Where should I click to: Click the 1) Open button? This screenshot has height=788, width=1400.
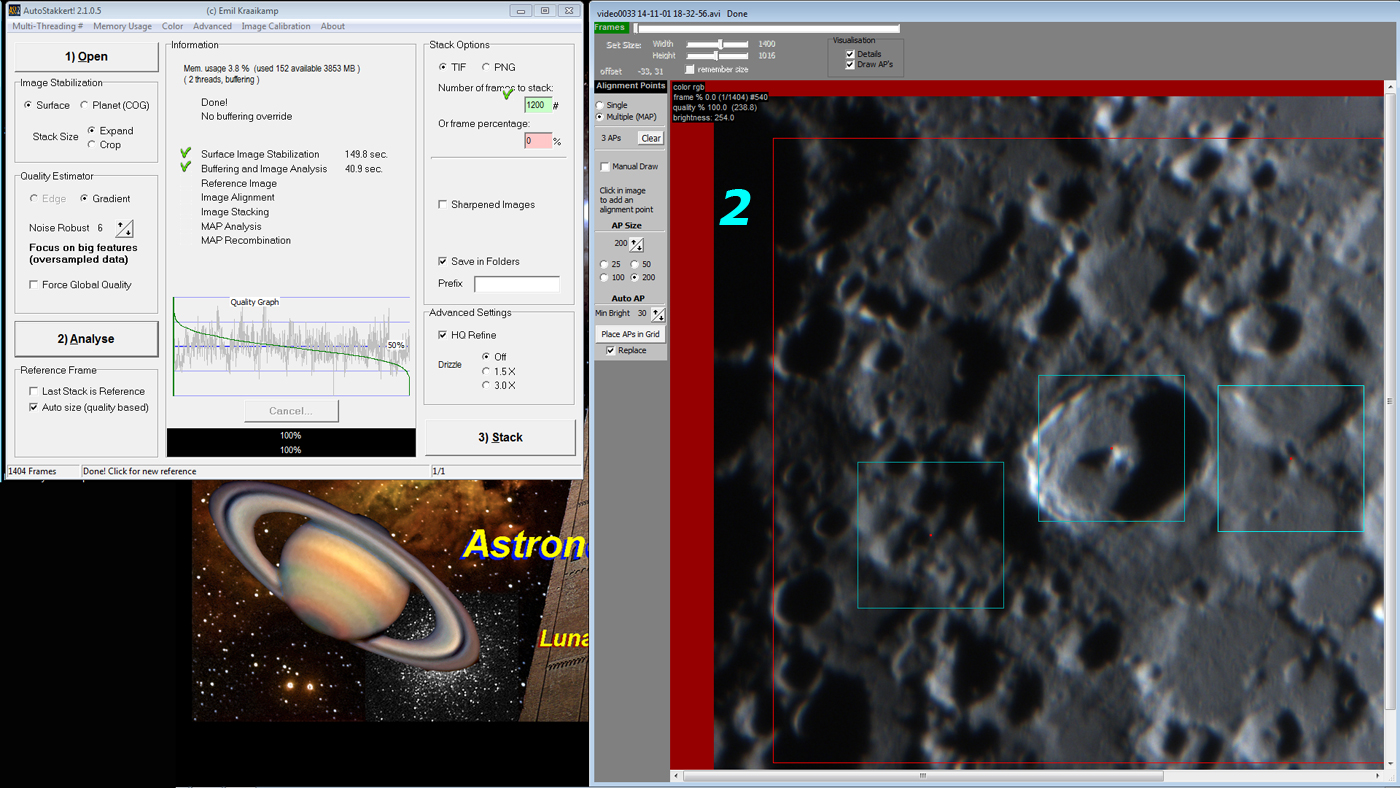pyautogui.click(x=86, y=57)
